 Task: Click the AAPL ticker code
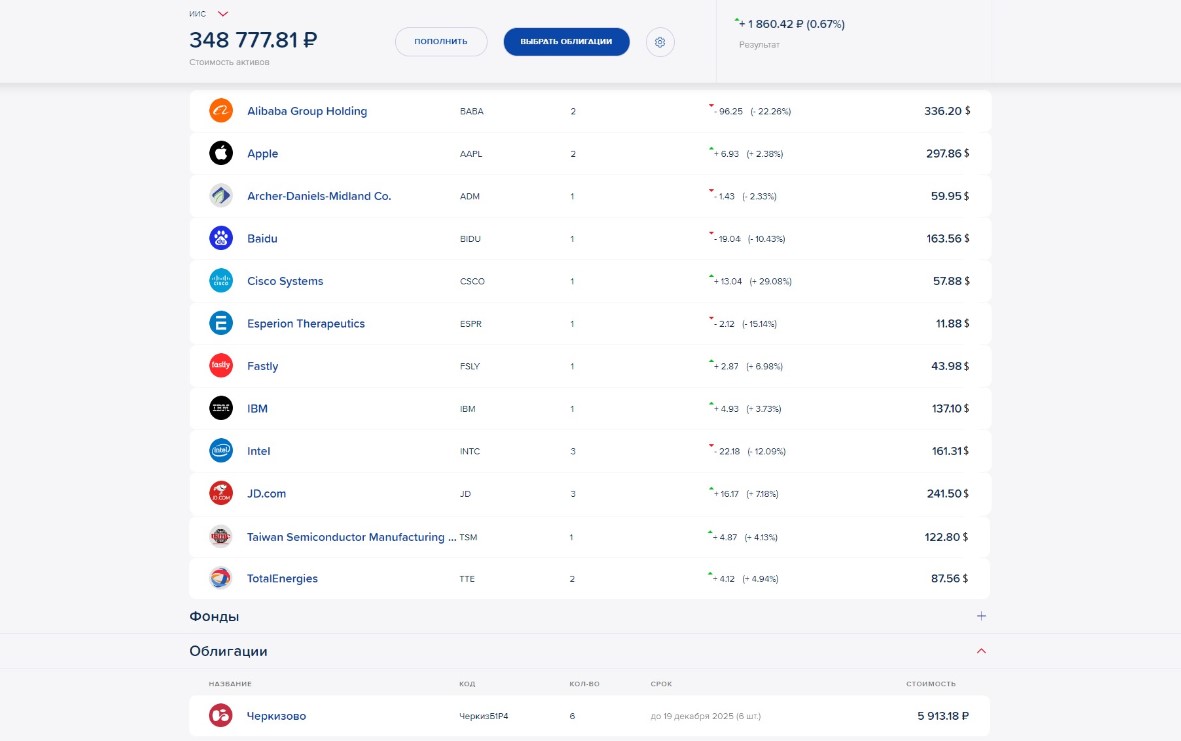point(471,154)
